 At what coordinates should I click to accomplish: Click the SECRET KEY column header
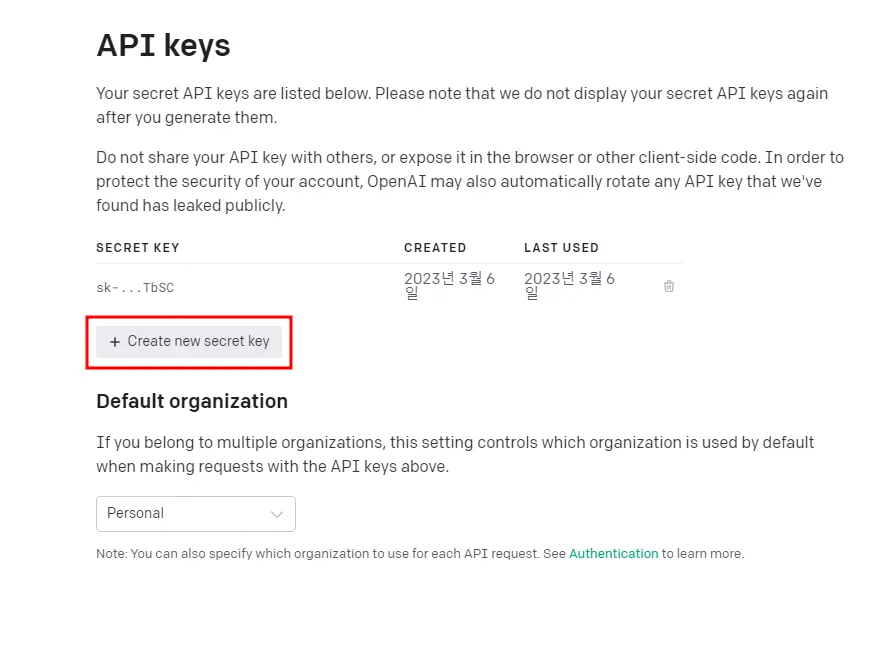[138, 248]
